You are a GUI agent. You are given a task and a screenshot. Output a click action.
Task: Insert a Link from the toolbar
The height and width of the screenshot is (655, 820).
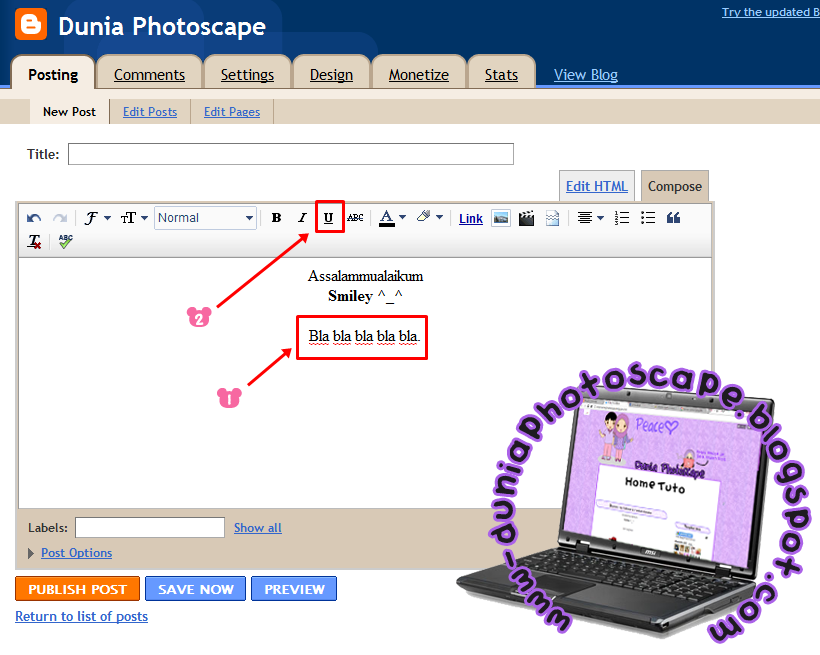471,219
